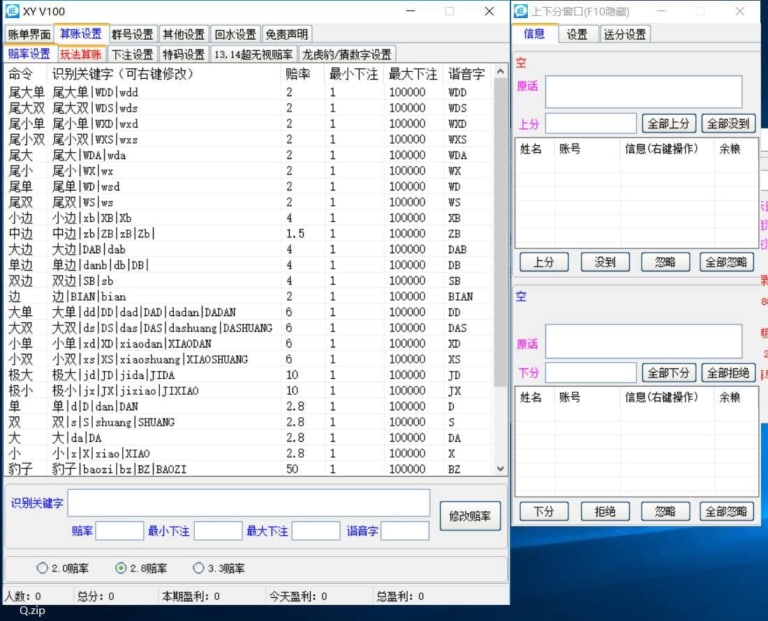This screenshot has width=768, height=621.
Task: Click the odds list scroll-down arrow
Action: click(x=500, y=468)
